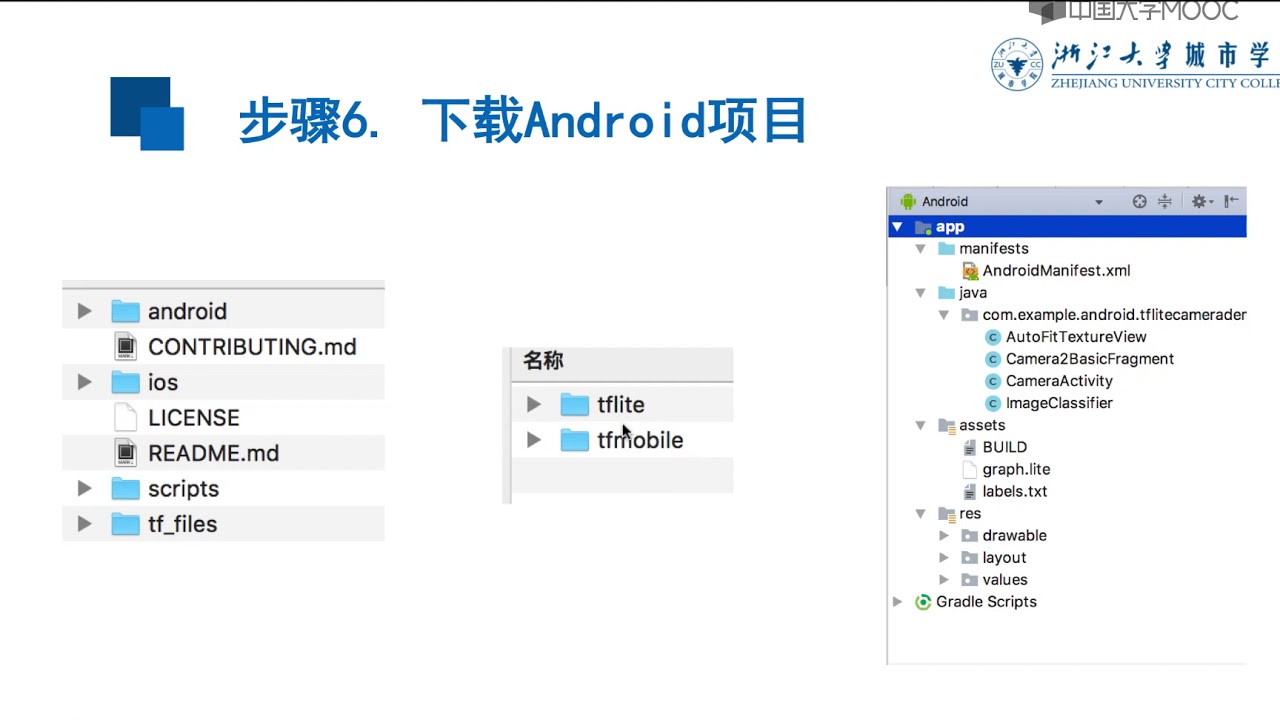The height and width of the screenshot is (720, 1280).
Task: Collapse the manifests folder
Action: 921,249
